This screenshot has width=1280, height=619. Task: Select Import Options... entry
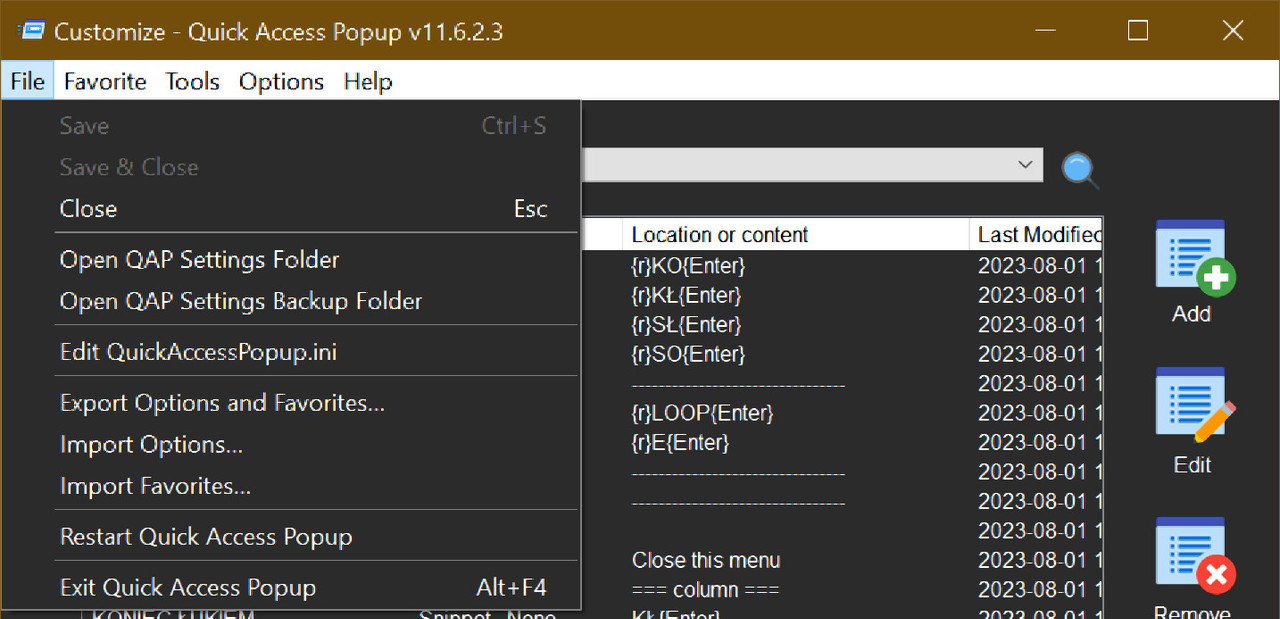(x=291, y=444)
